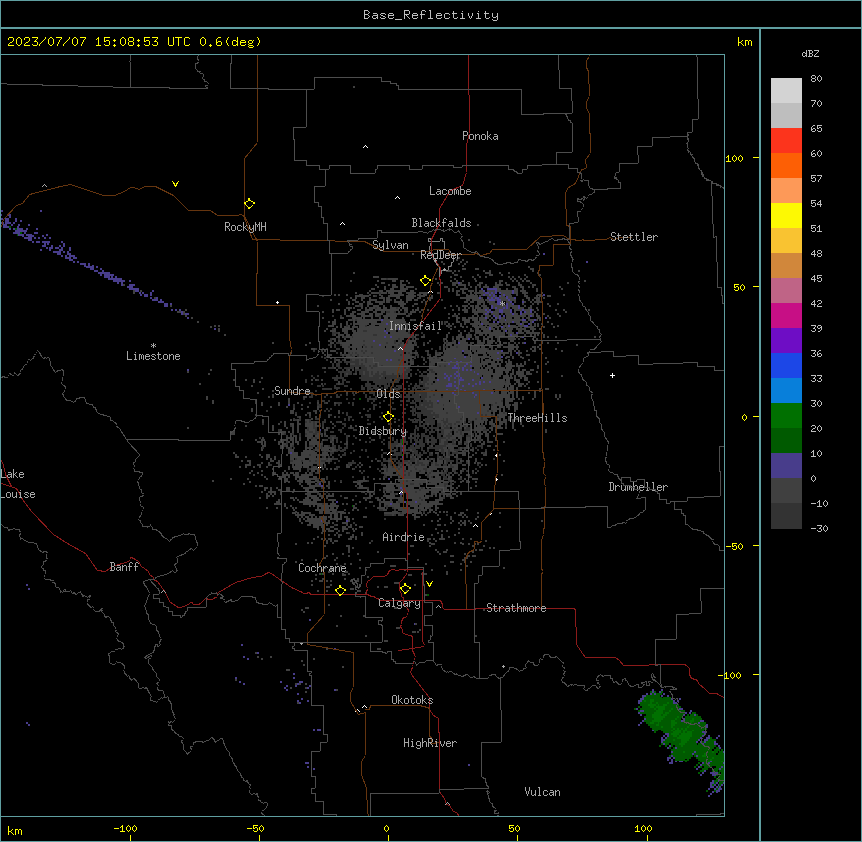
Task: Select the yellow diamond marker above Calgary label
Action: coord(405,589)
